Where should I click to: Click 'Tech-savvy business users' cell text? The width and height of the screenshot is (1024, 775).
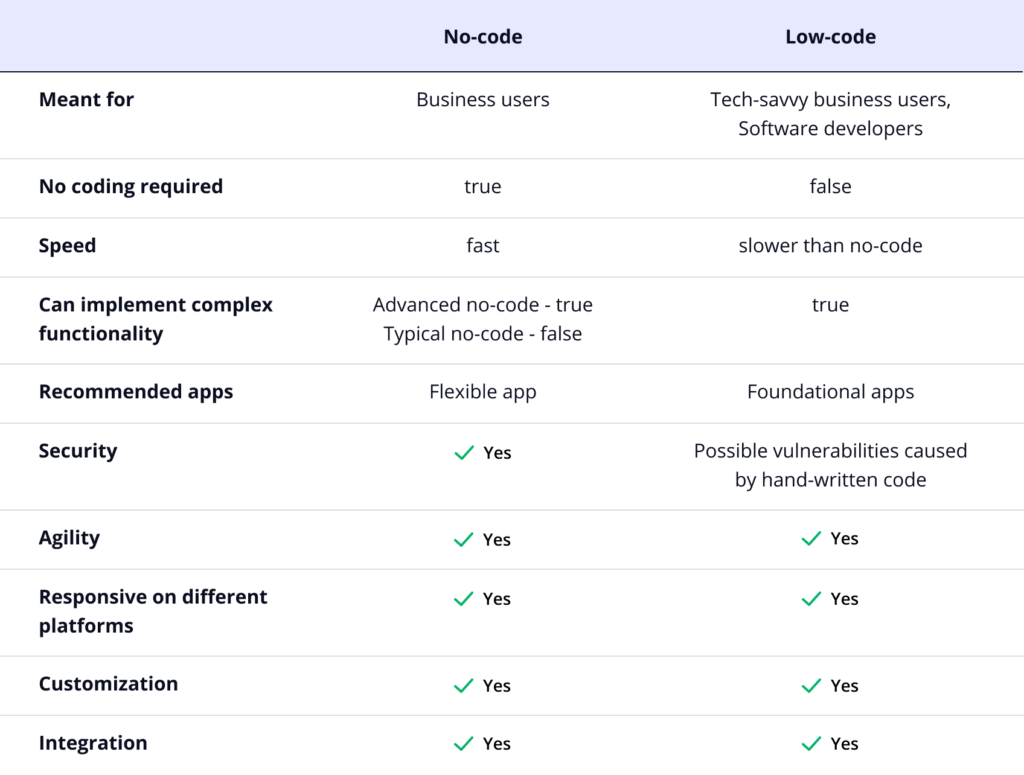830,100
